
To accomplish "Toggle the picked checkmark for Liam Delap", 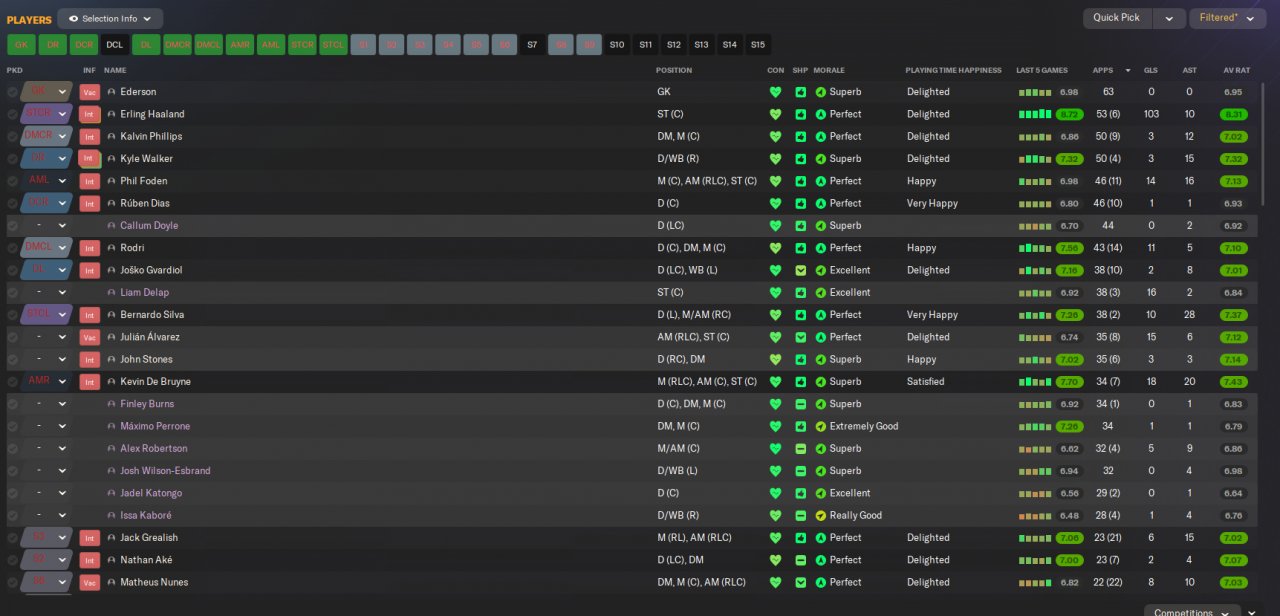I will coord(12,293).
